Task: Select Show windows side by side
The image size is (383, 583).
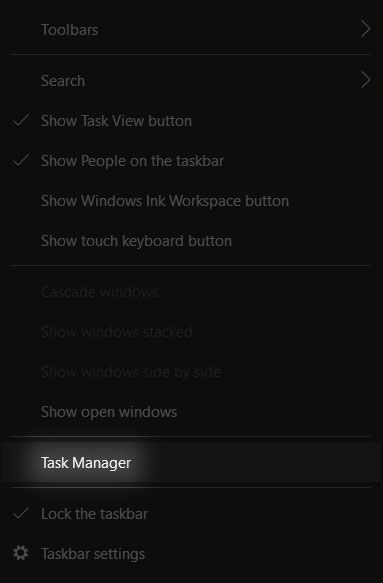Action: coord(192,372)
